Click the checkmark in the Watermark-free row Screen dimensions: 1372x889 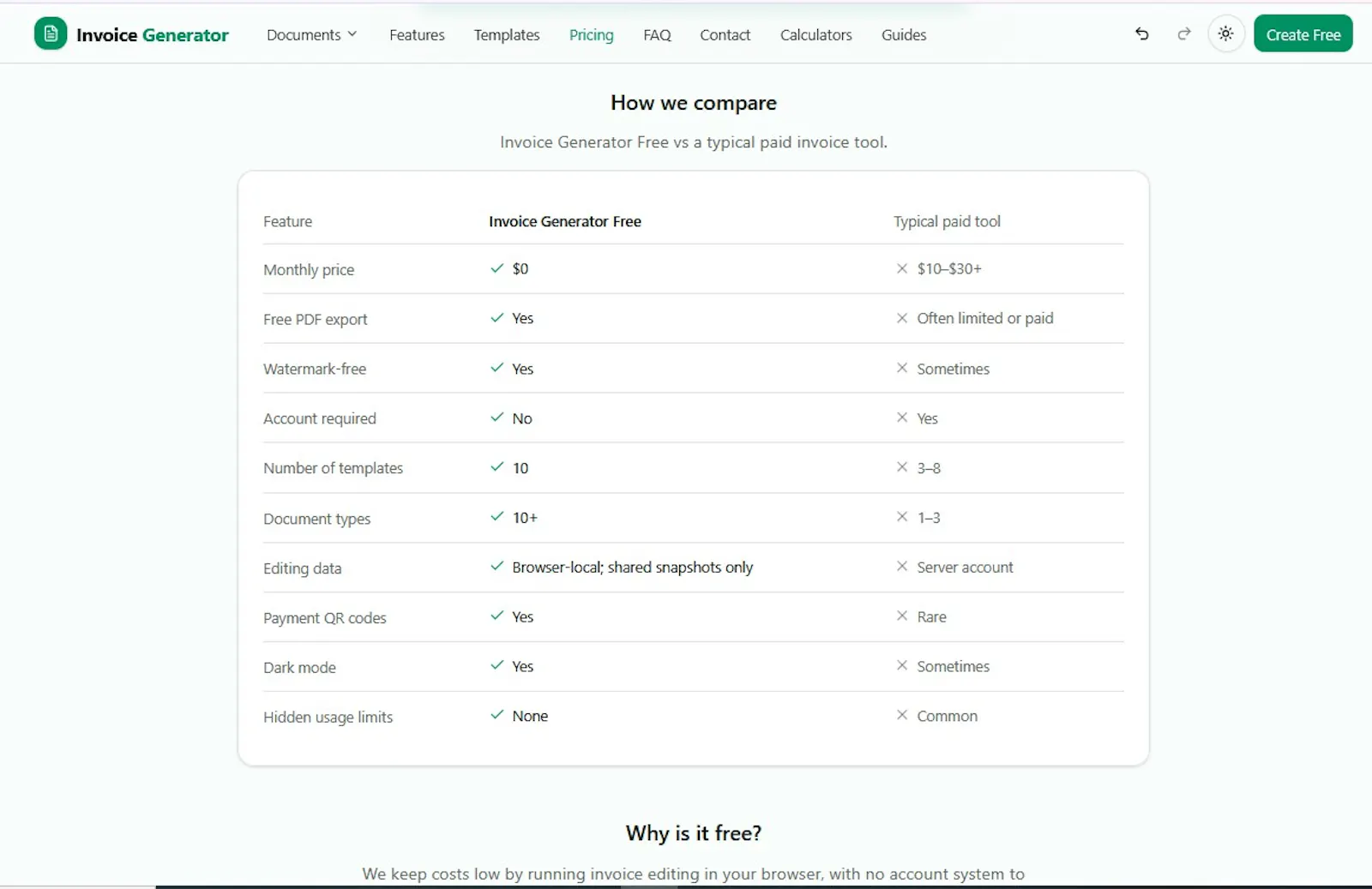496,368
